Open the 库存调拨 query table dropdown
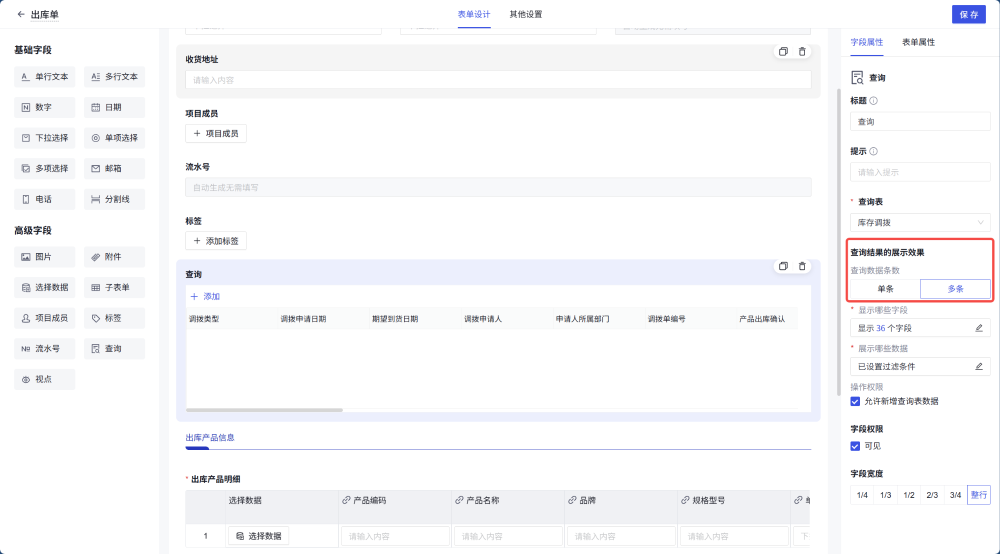 (920, 222)
